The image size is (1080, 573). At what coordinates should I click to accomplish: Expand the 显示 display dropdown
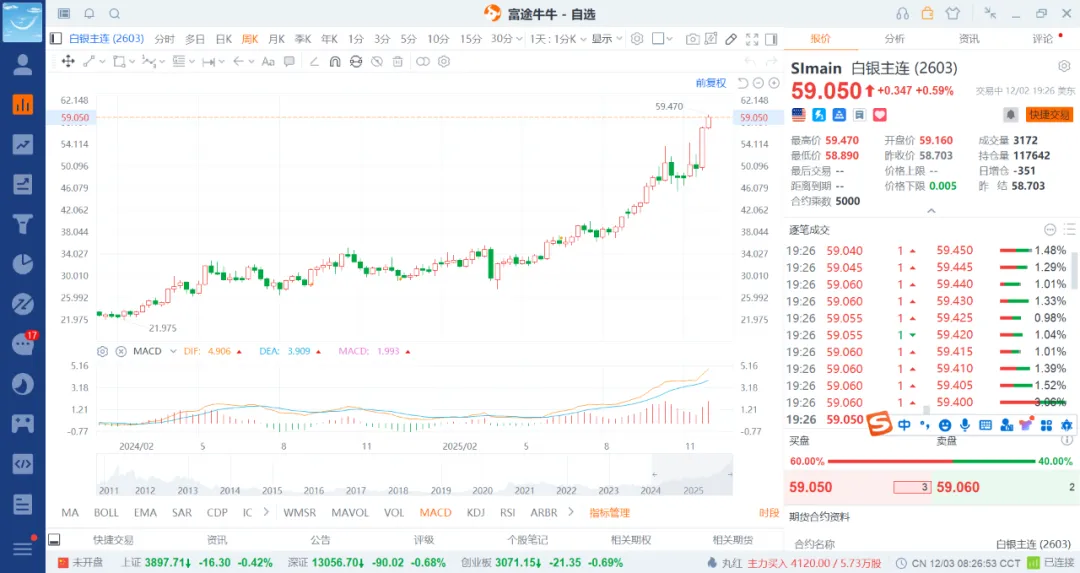point(605,39)
